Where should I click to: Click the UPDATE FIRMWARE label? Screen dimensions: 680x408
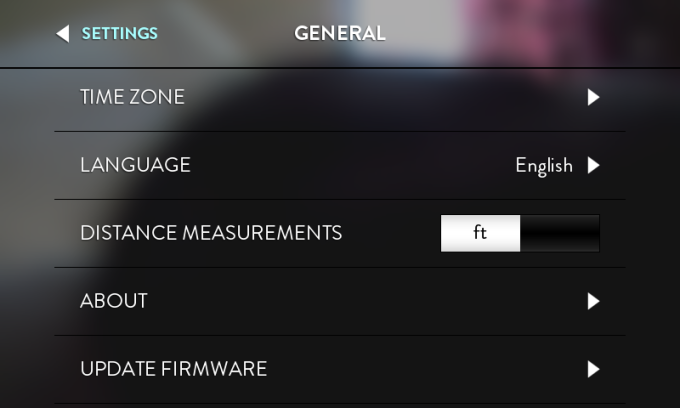[x=173, y=369]
